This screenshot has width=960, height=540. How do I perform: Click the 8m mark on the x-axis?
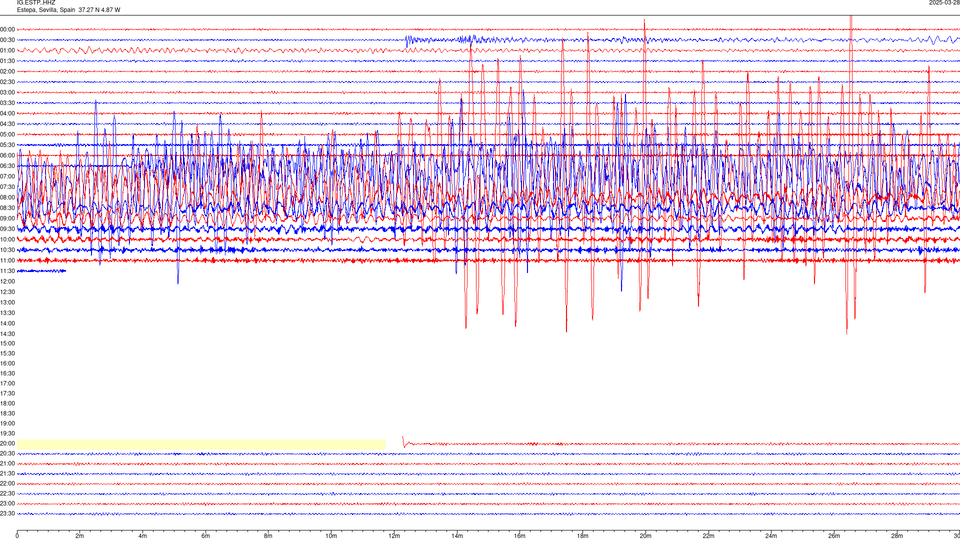pyautogui.click(x=268, y=536)
